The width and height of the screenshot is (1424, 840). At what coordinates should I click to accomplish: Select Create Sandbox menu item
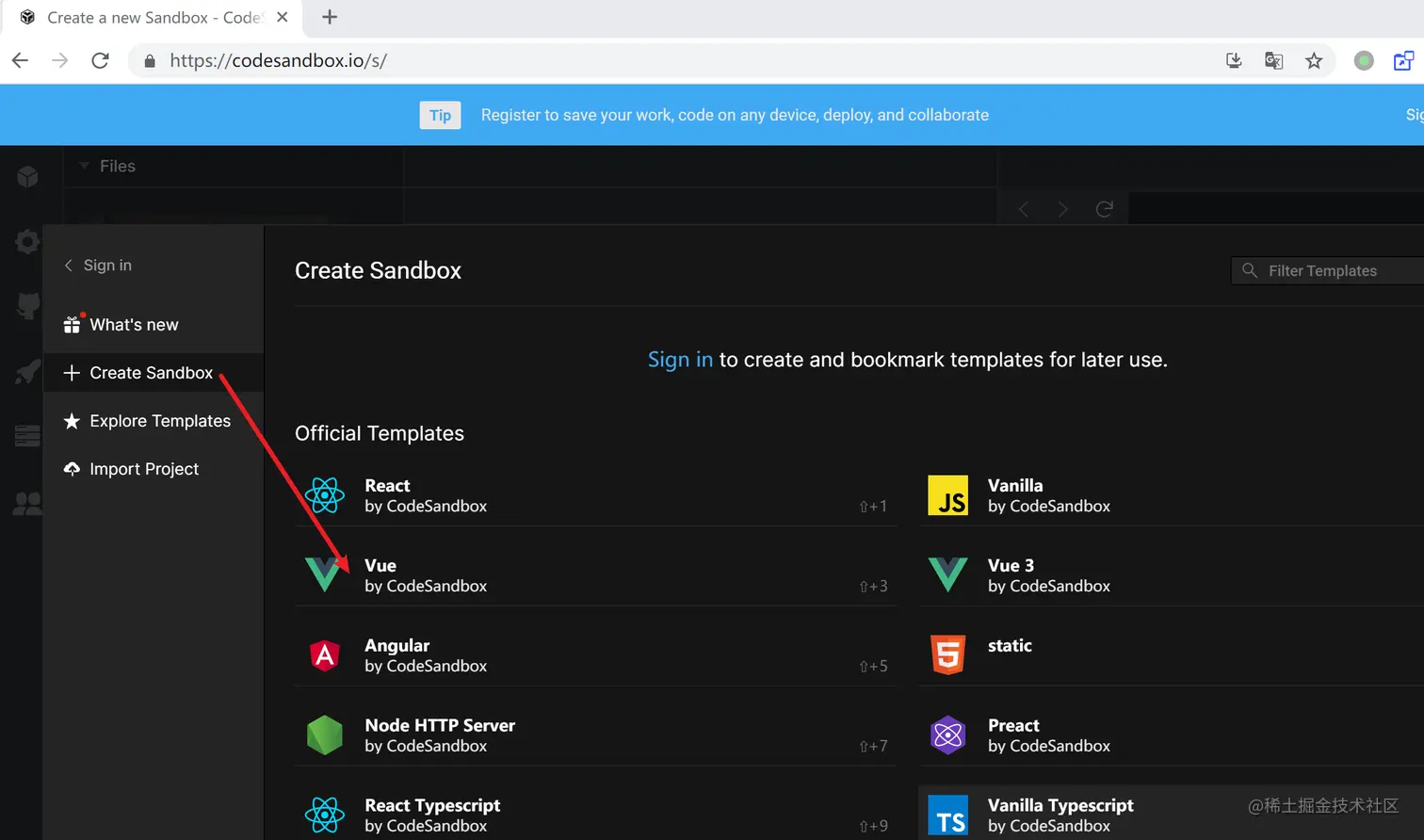154,373
